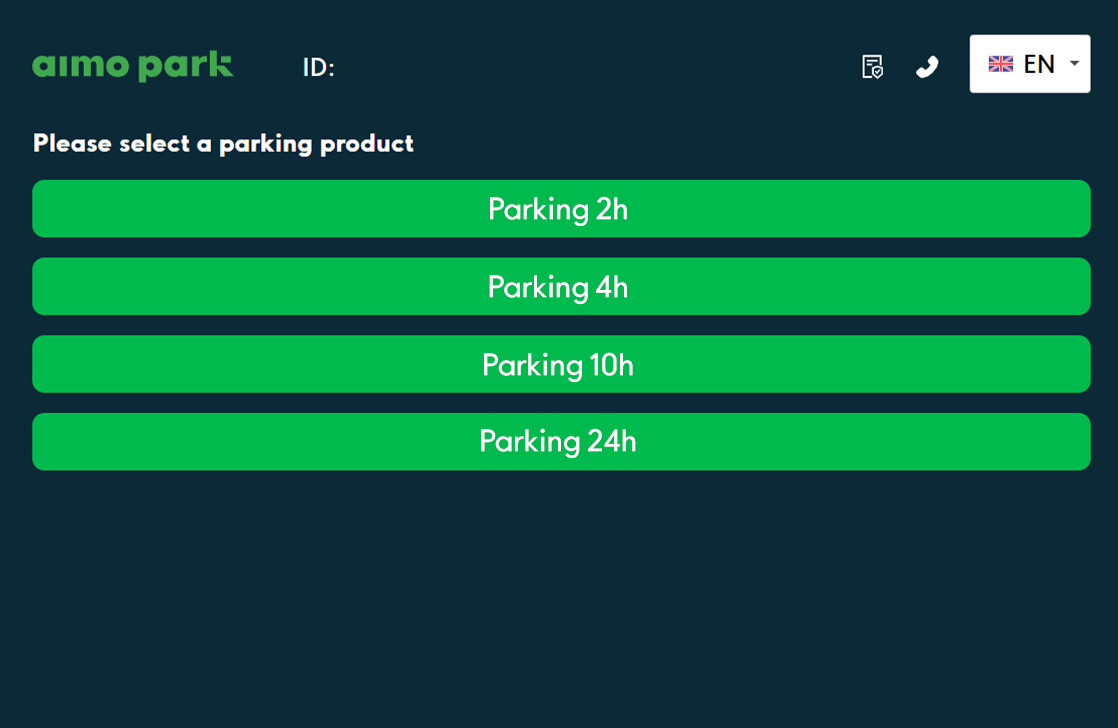Click the aimo park logo
Image resolution: width=1118 pixels, height=728 pixels.
point(133,66)
